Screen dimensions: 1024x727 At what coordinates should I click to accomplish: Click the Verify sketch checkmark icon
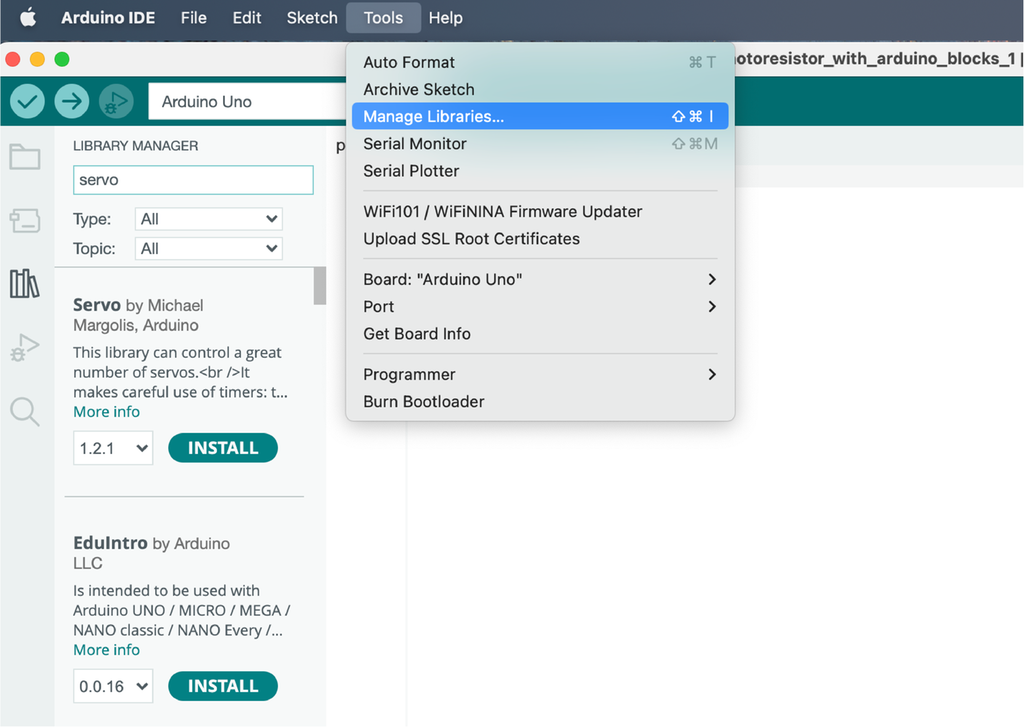(27, 101)
